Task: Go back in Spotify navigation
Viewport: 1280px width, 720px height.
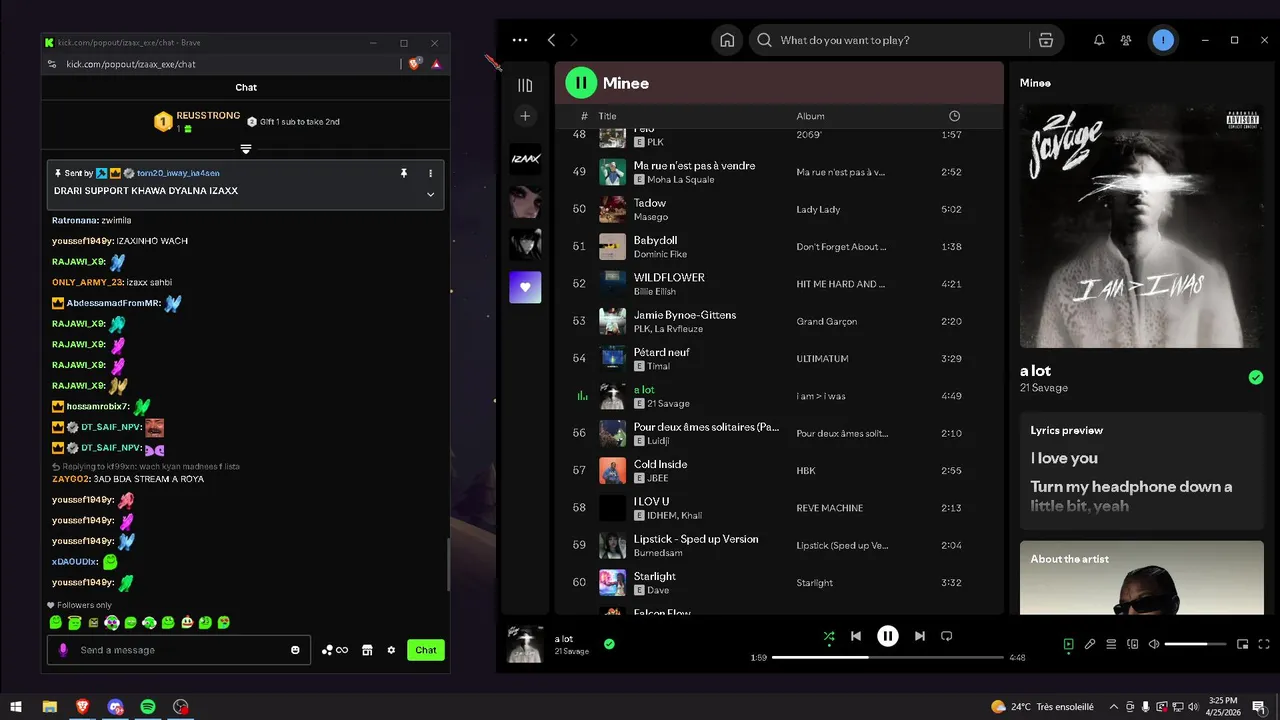Action: pyautogui.click(x=551, y=40)
